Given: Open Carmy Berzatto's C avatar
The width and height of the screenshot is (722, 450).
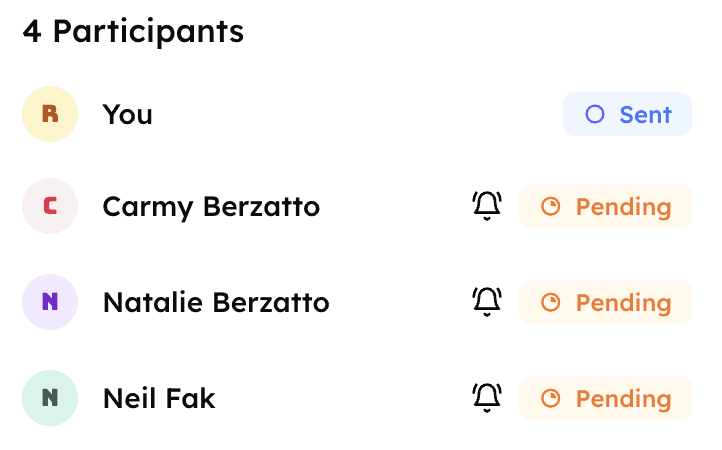Looking at the screenshot, I should coord(50,206).
